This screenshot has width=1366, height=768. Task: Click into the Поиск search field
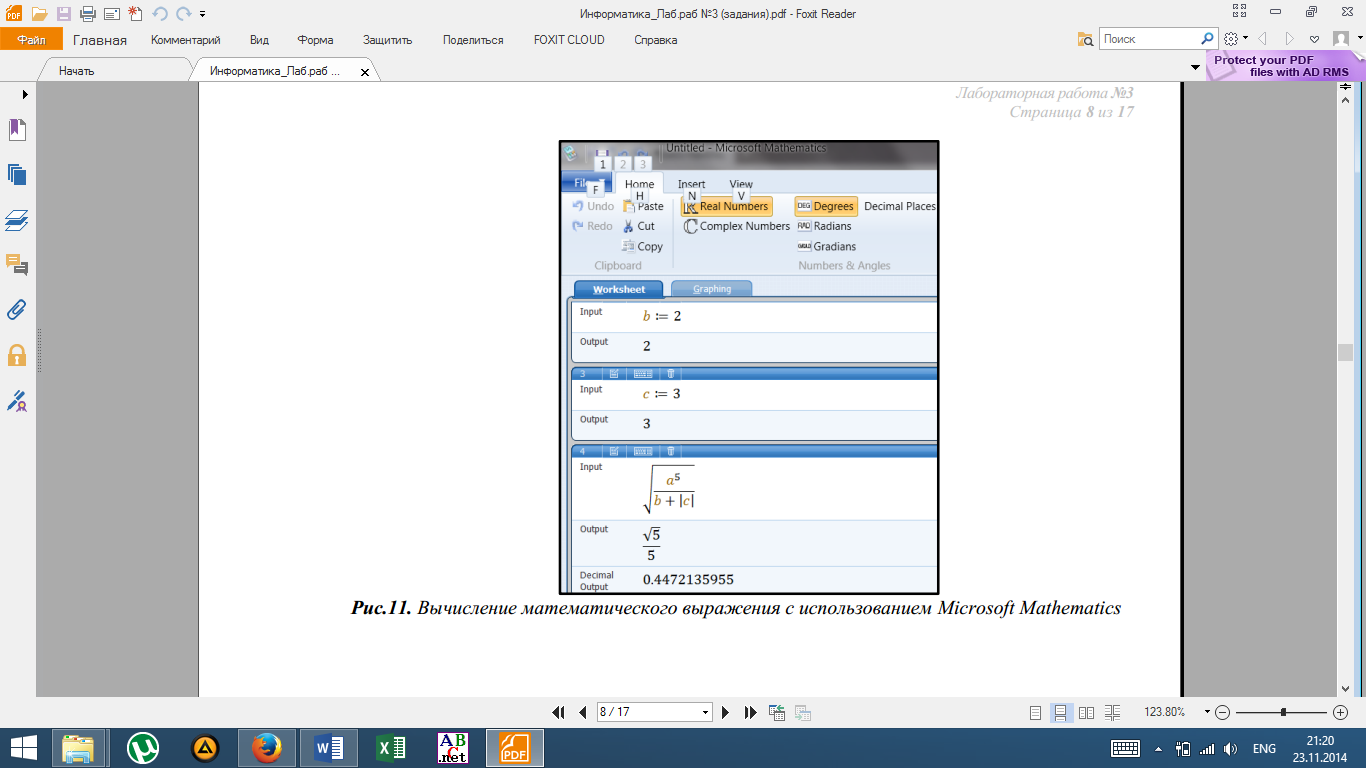tap(1150, 39)
